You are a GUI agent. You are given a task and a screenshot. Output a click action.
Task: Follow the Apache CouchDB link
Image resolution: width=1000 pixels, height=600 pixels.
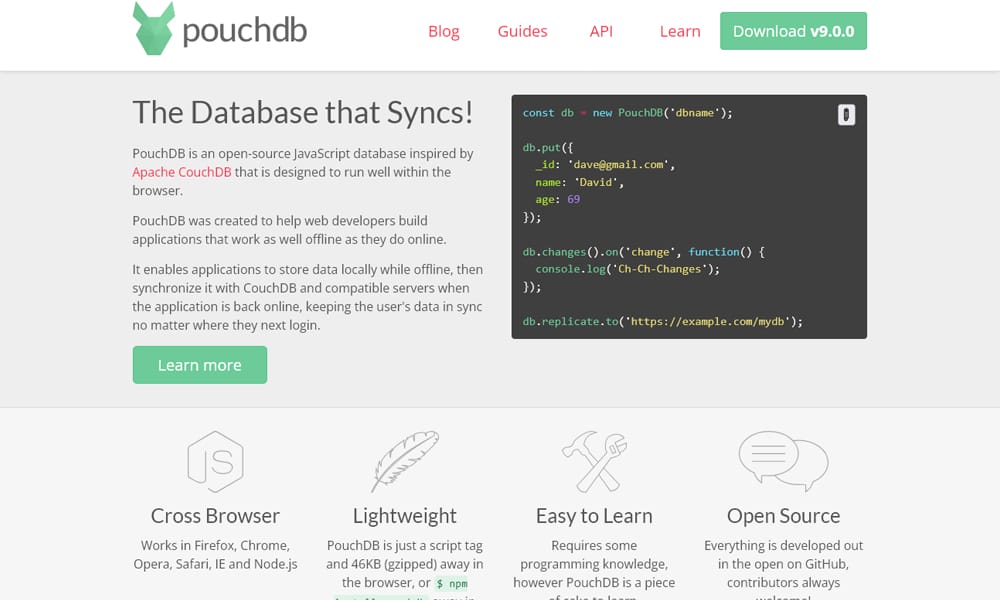click(182, 172)
